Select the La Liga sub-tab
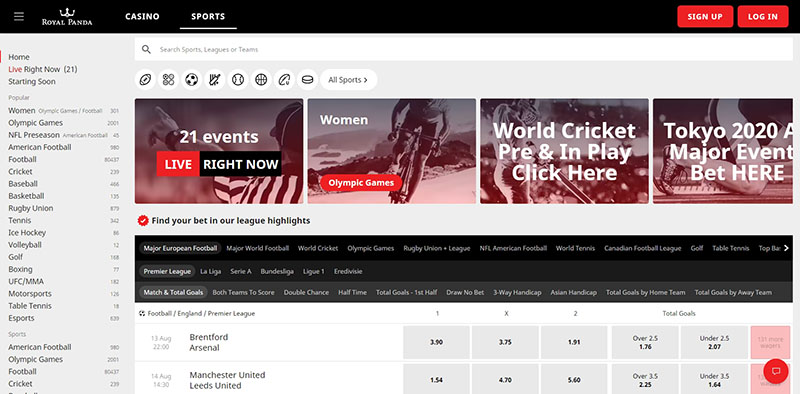800x394 pixels. click(211, 272)
